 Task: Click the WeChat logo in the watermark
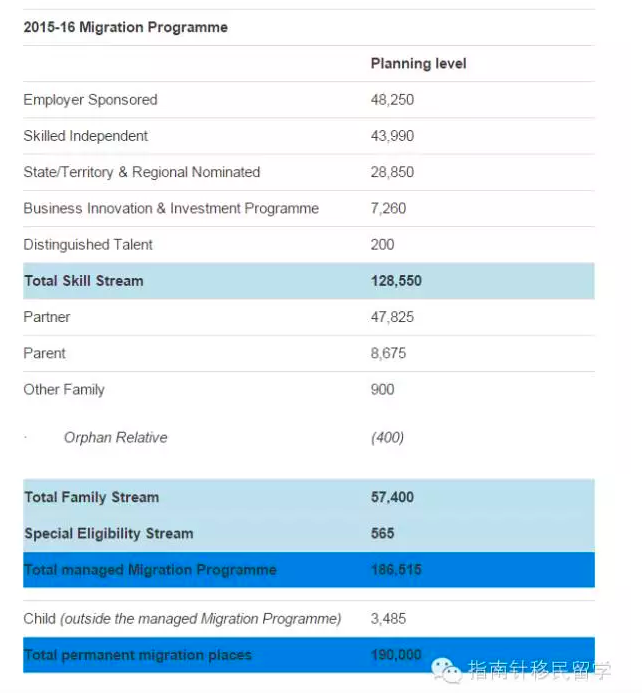447,668
